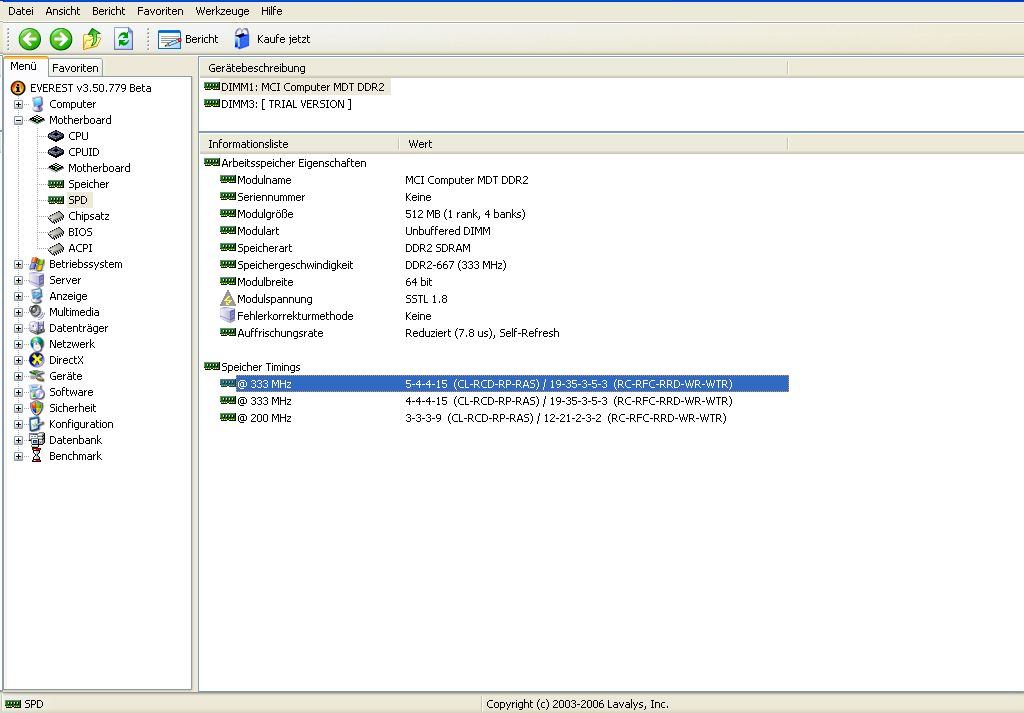Select DIMM3: [ TRIAL VERSION ] entry
The width and height of the screenshot is (1024, 713).
pyautogui.click(x=286, y=104)
